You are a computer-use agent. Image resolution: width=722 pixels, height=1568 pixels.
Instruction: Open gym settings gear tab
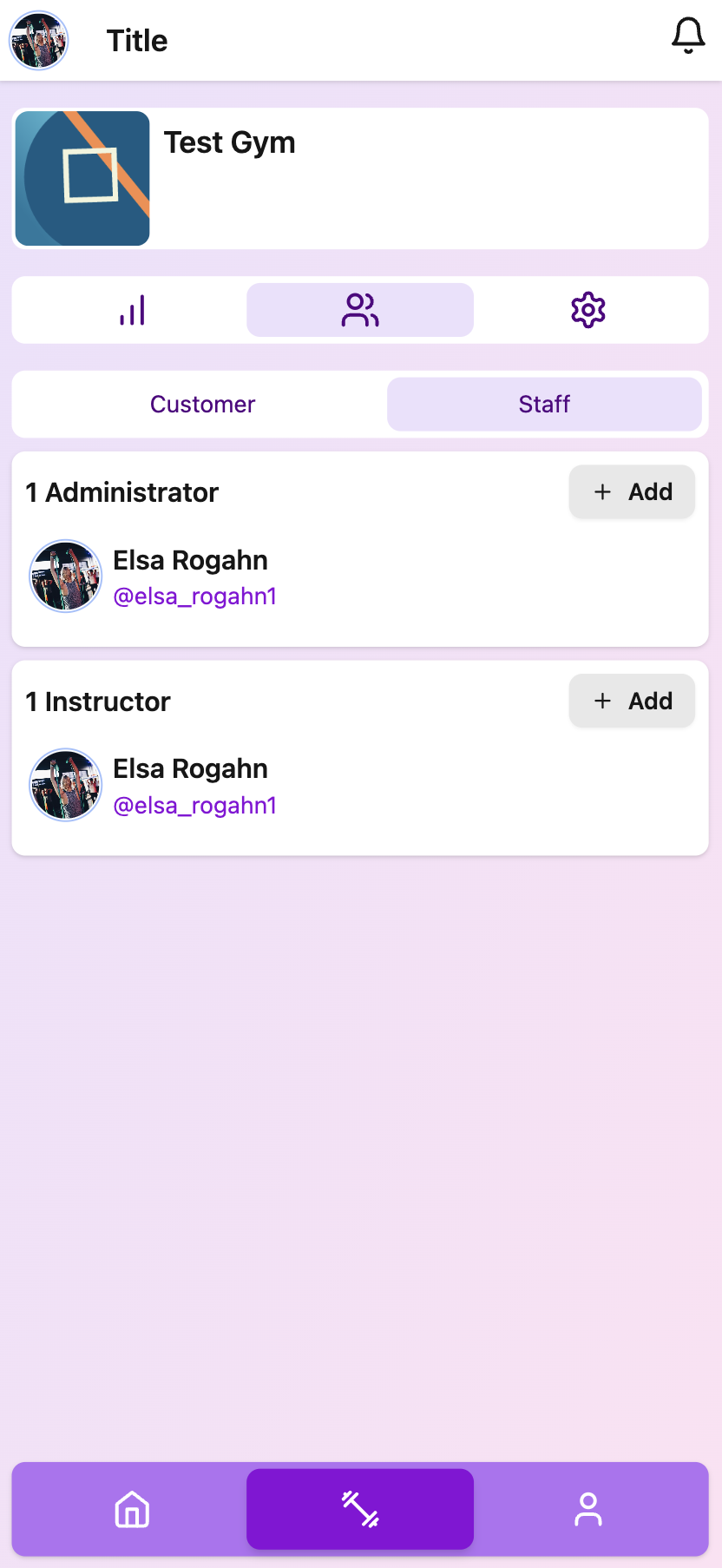point(587,310)
